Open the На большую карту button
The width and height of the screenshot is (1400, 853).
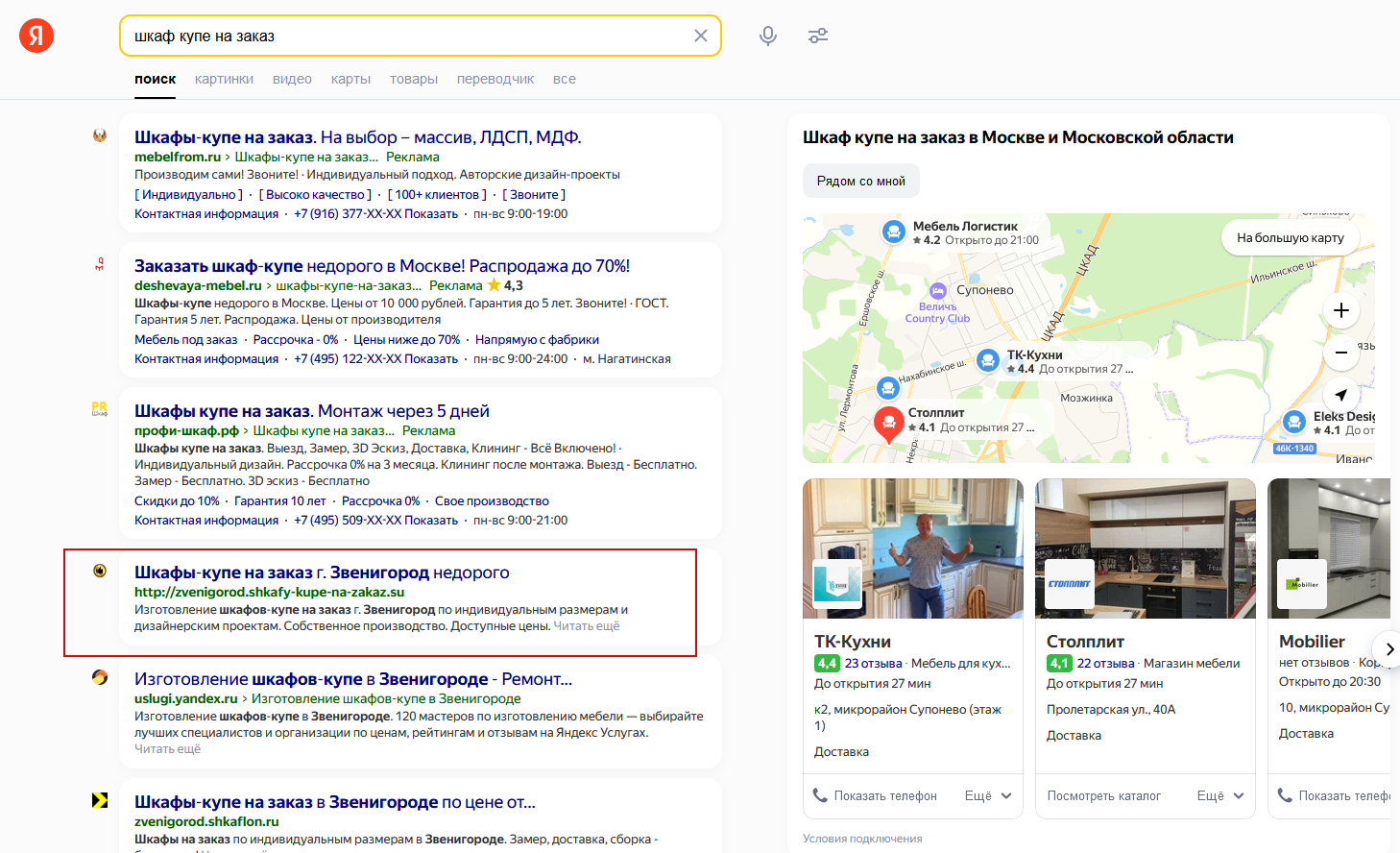[1291, 237]
